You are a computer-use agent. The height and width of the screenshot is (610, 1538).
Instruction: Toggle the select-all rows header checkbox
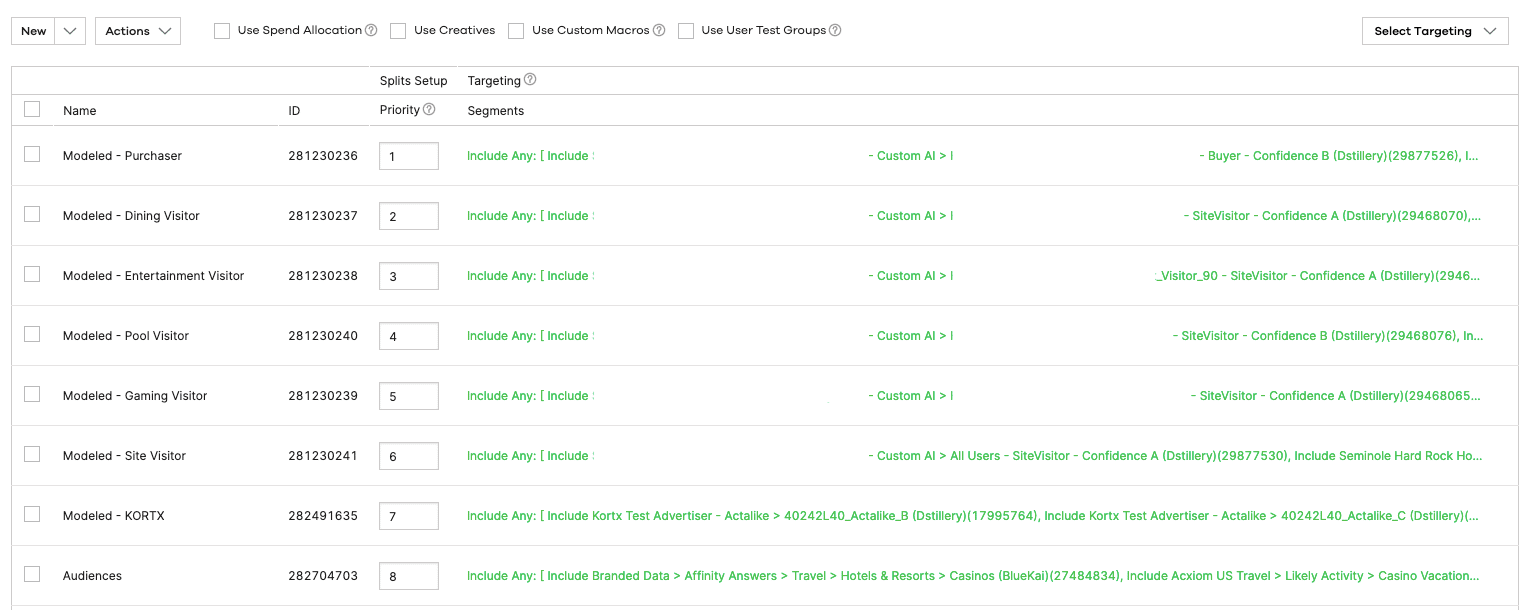pyautogui.click(x=32, y=110)
